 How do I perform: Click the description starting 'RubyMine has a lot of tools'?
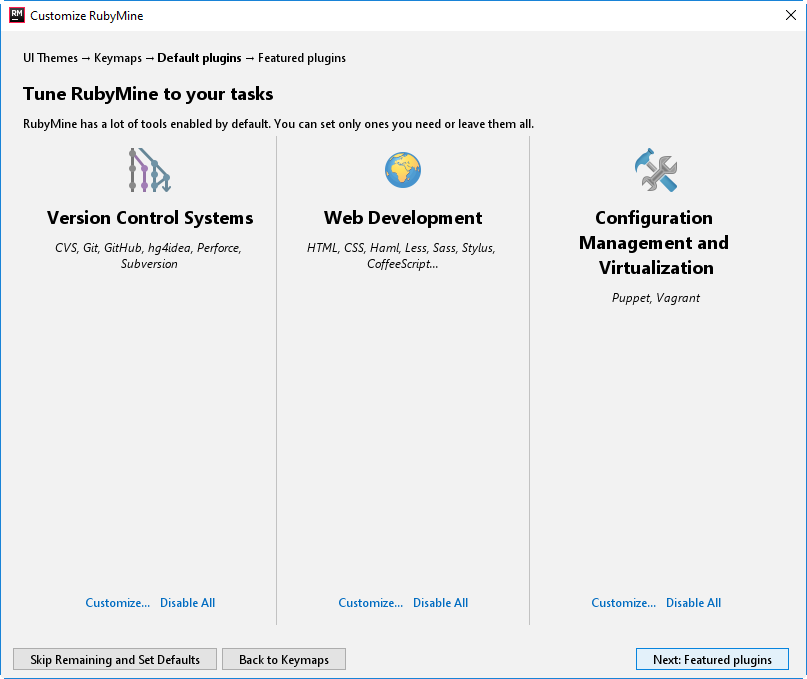tap(278, 124)
